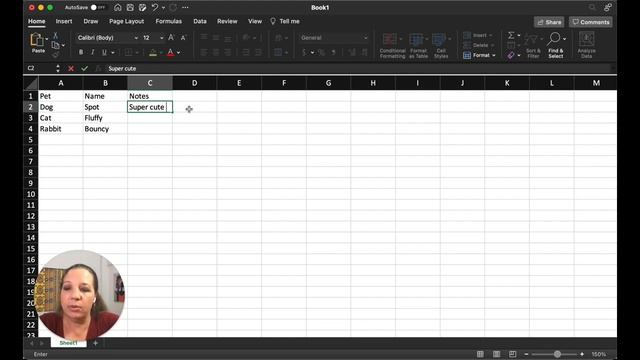Viewport: 640px width, 360px height.
Task: Click the Cut scissors icon
Action: pos(56,36)
